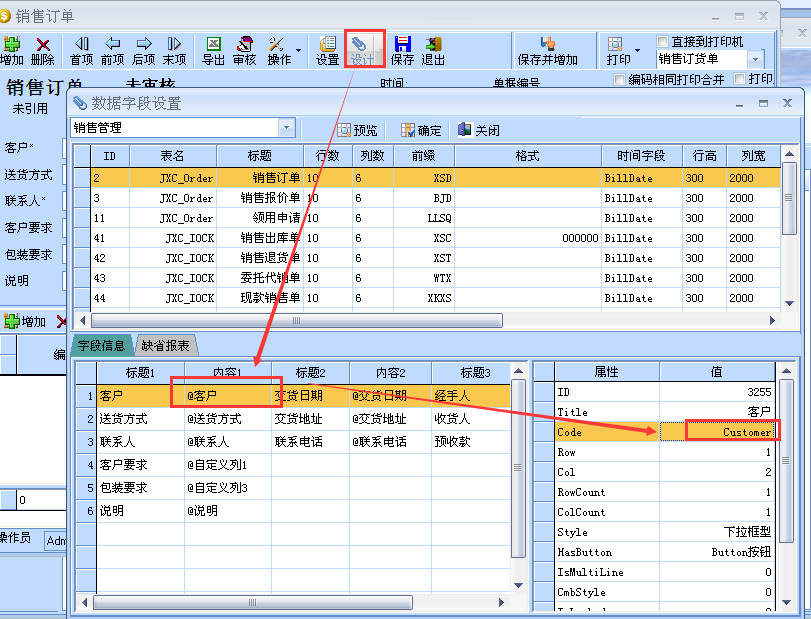The width and height of the screenshot is (811, 619).
Task: Toggle the 打印 checkbox at right edge
Action: (x=740, y=79)
